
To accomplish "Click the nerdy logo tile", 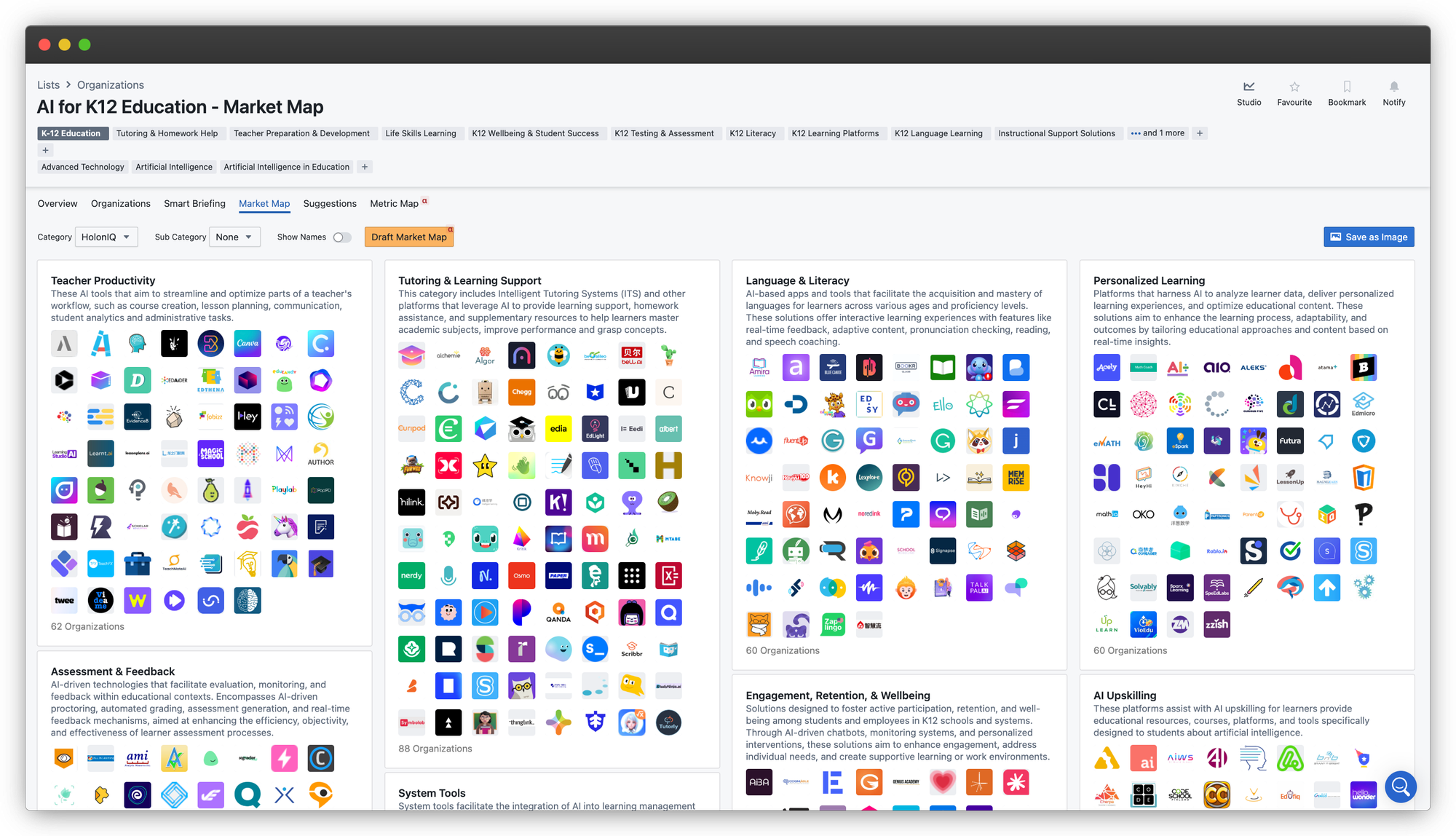I will click(x=411, y=575).
